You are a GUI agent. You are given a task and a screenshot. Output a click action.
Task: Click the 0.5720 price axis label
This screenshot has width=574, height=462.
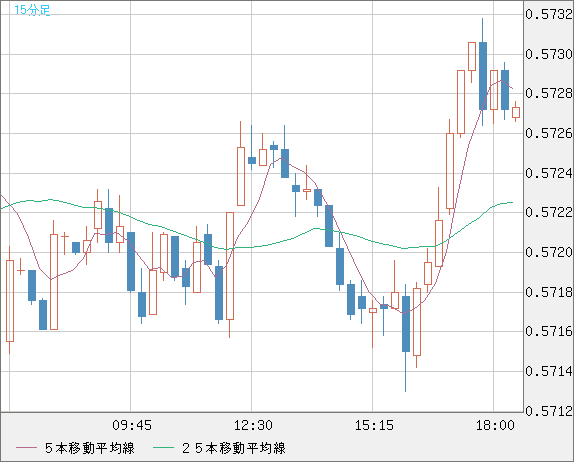coord(549,252)
